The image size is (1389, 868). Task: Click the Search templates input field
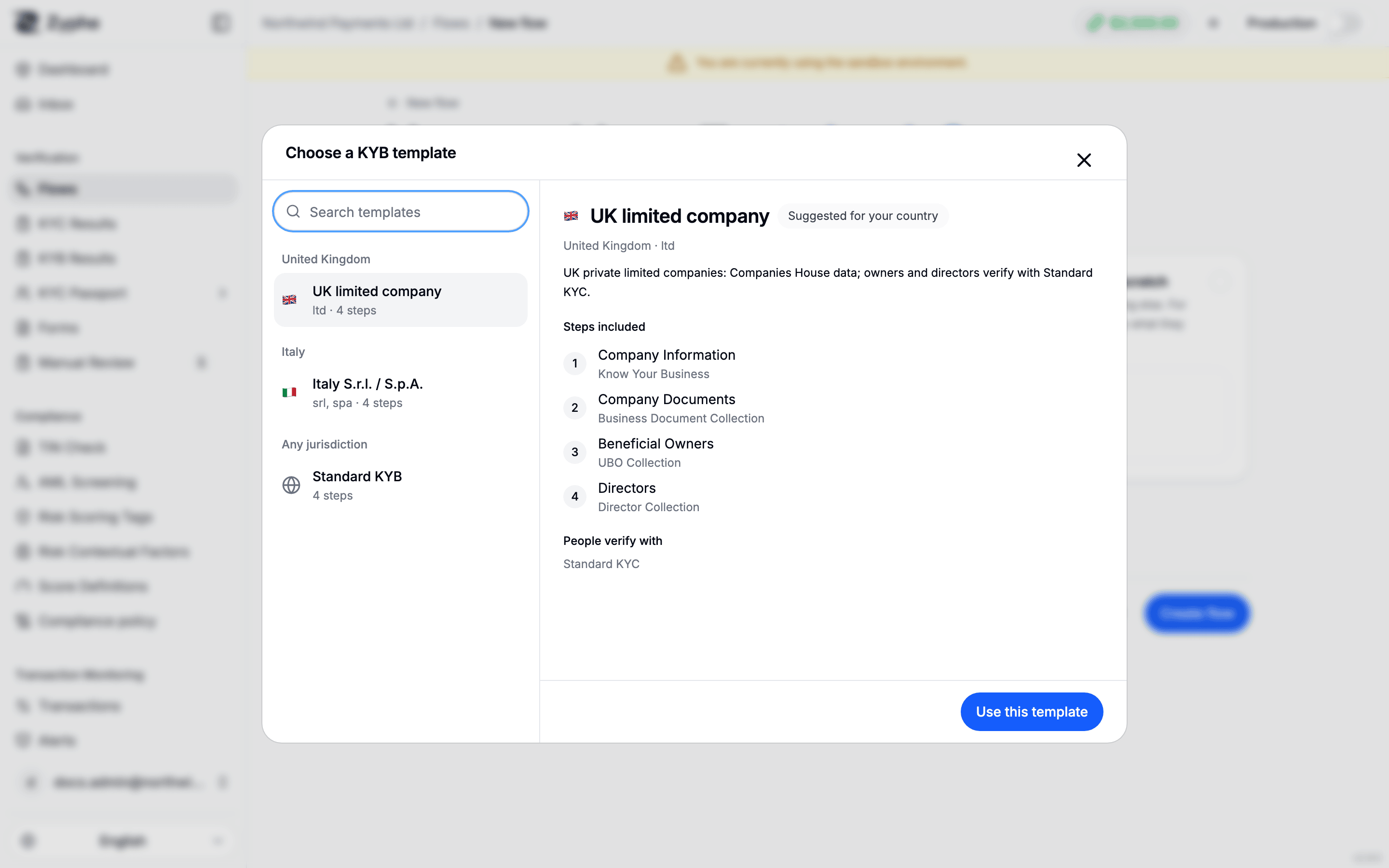pos(401,212)
